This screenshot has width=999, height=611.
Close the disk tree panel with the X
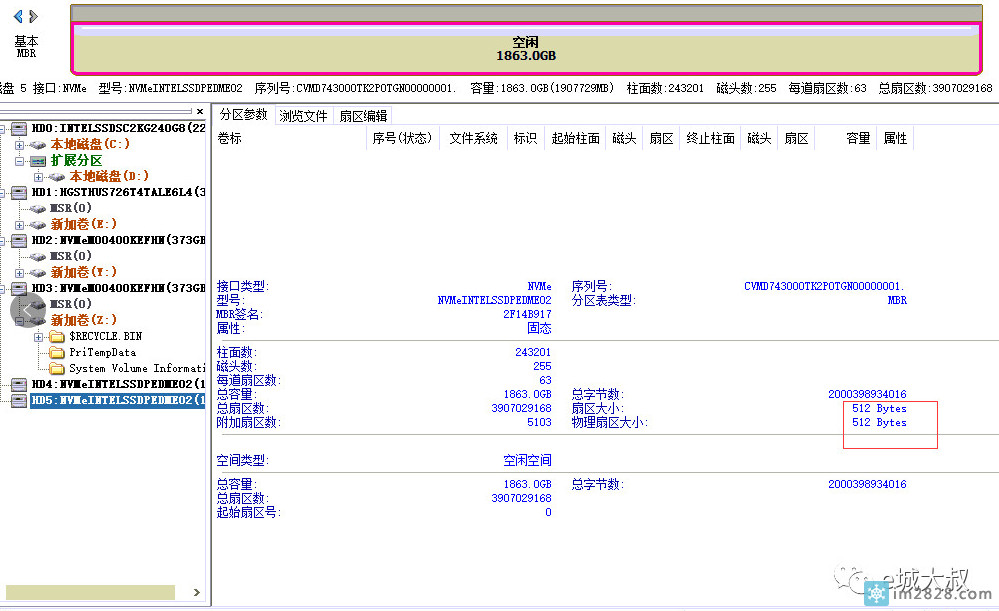click(x=199, y=112)
